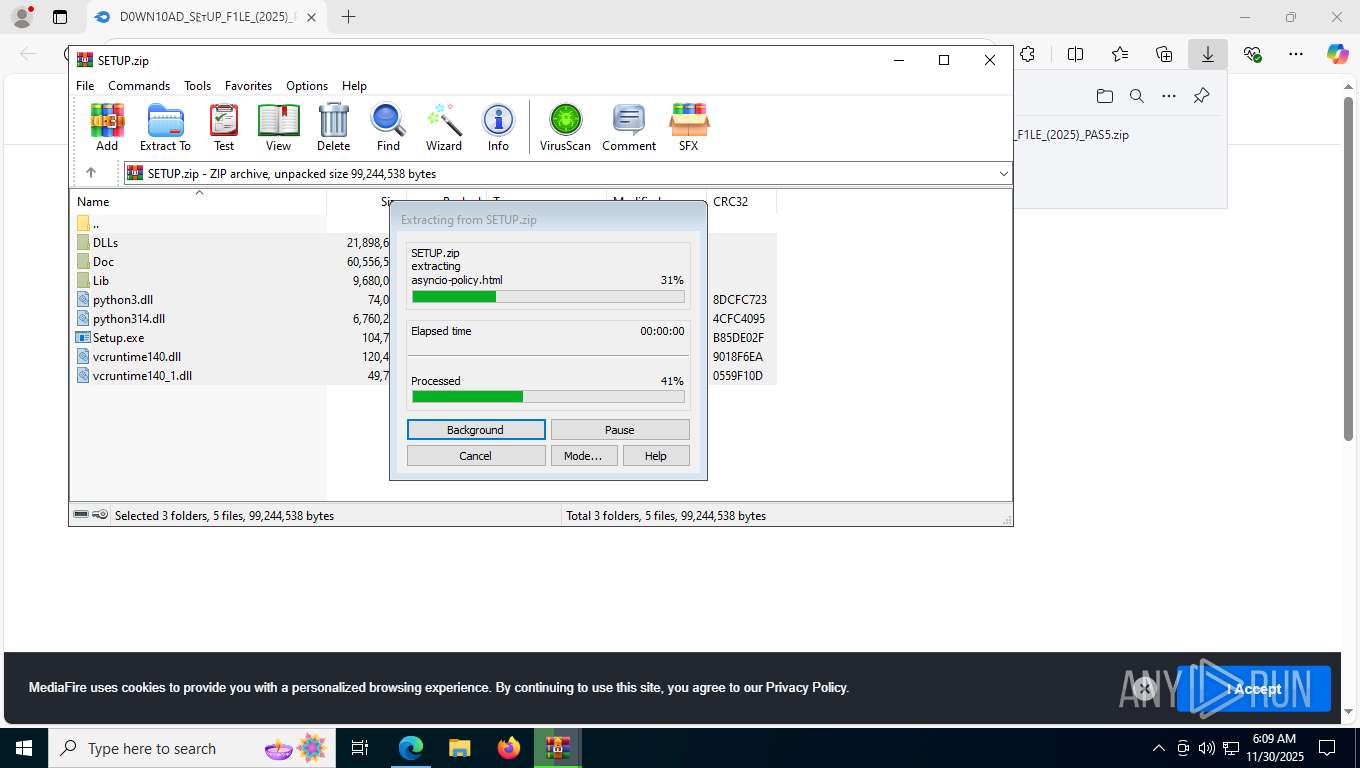This screenshot has width=1360, height=768.
Task: Open the Wizard toolbar icon
Action: coord(444,127)
